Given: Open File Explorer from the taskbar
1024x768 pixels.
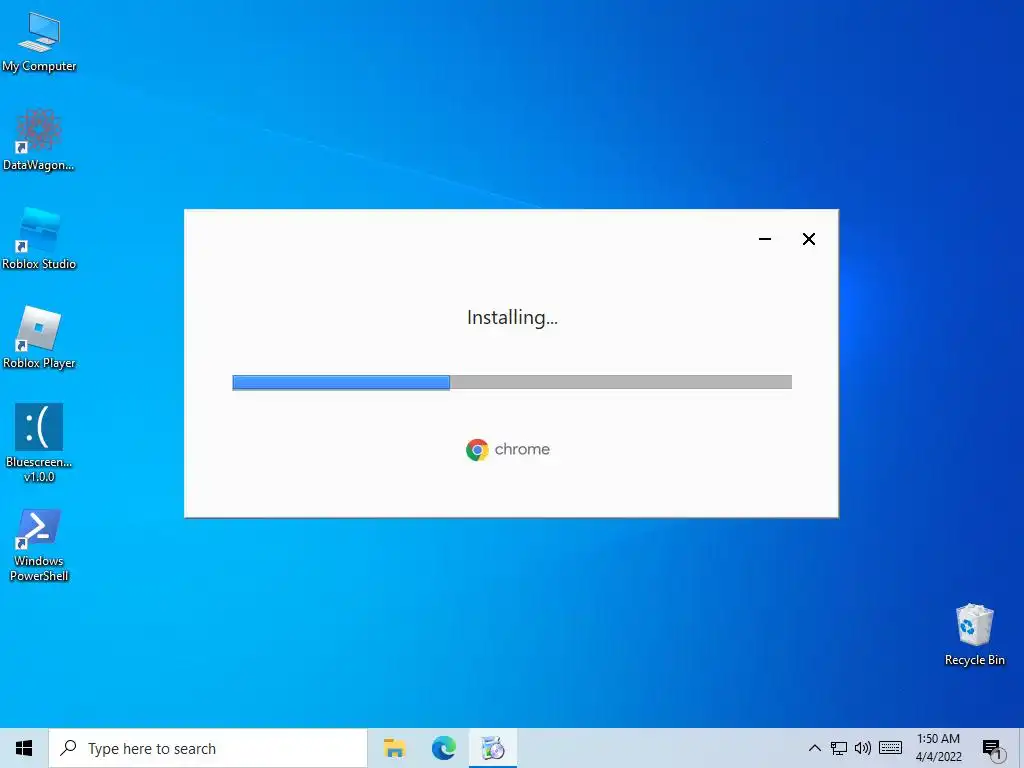Looking at the screenshot, I should [394, 748].
